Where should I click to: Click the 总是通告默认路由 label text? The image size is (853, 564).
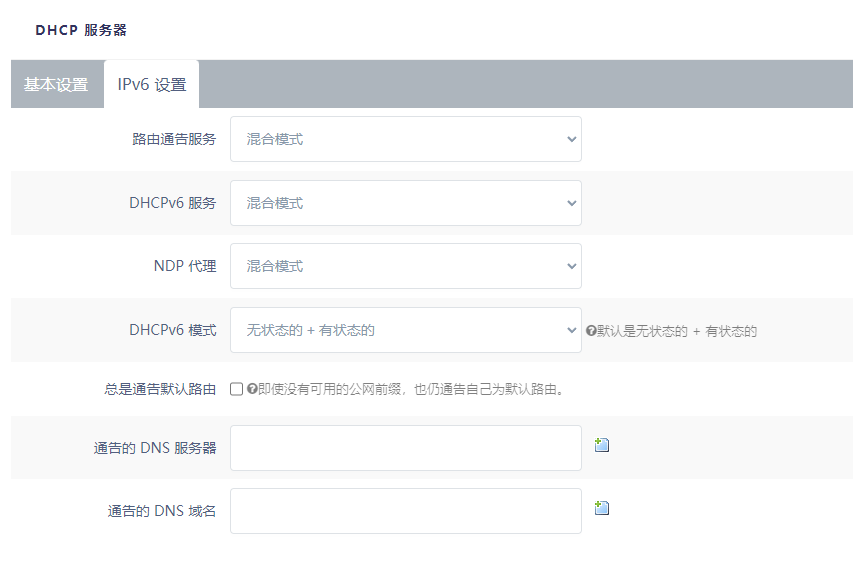160,389
